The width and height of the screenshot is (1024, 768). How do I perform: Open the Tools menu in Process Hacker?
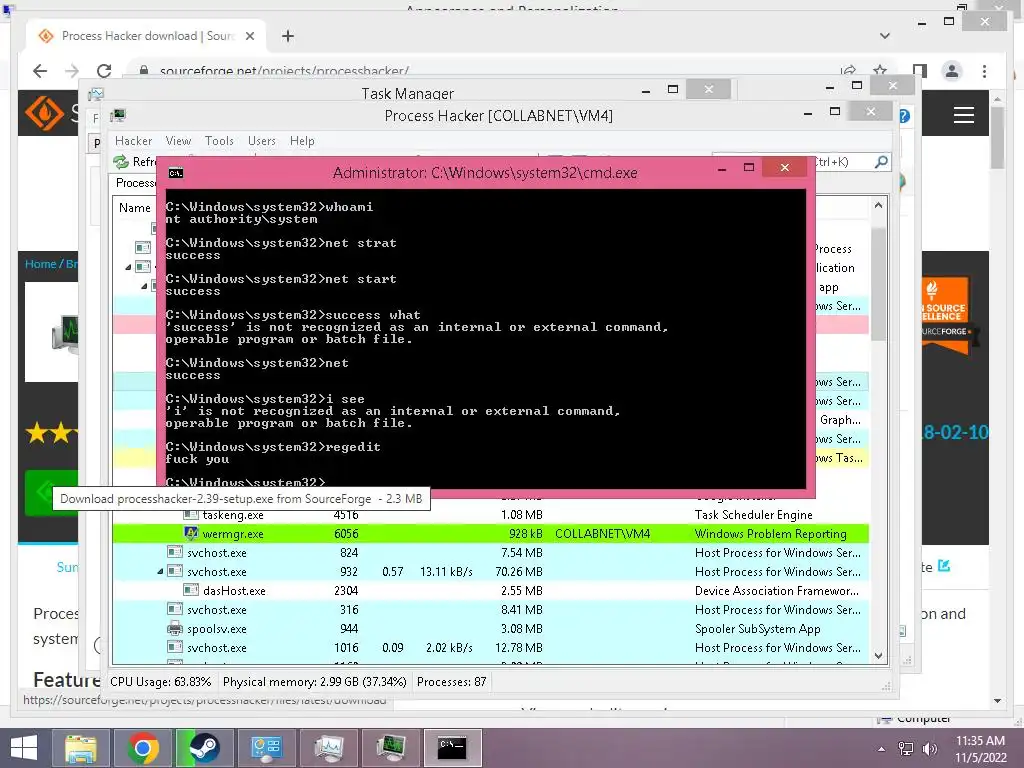coord(219,140)
